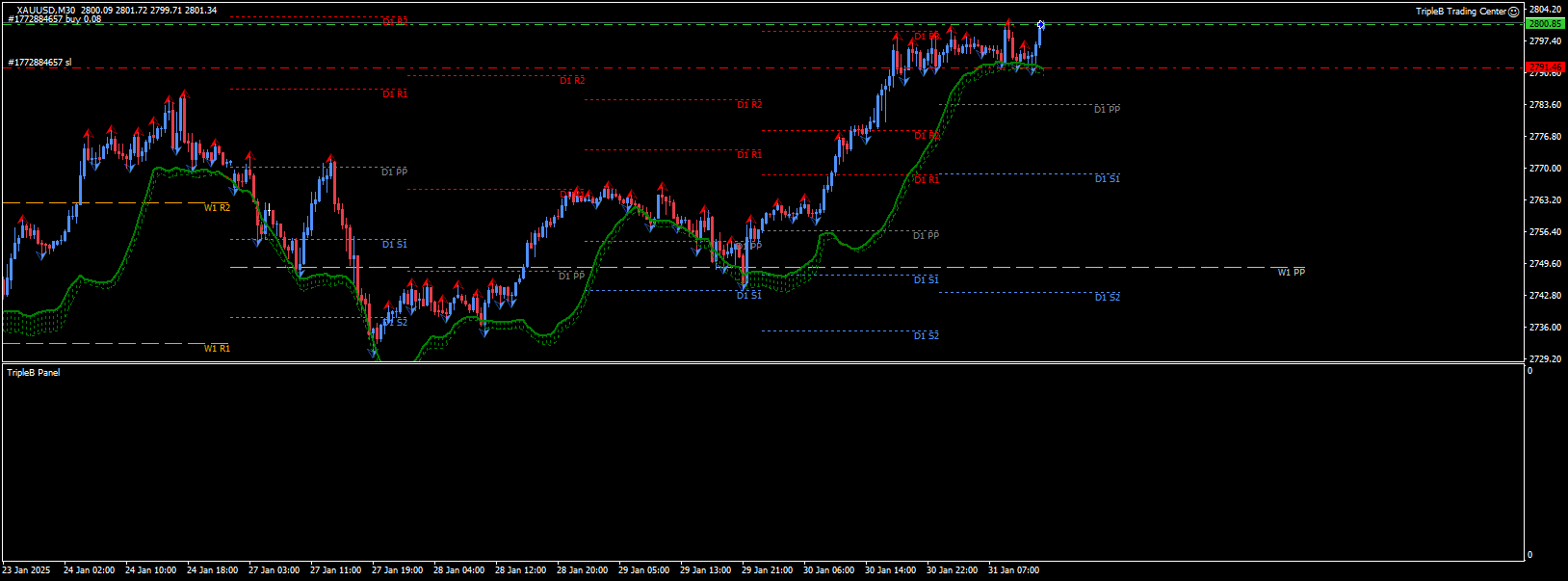Select the red 2791.46 stop loss price tag

1545,67
